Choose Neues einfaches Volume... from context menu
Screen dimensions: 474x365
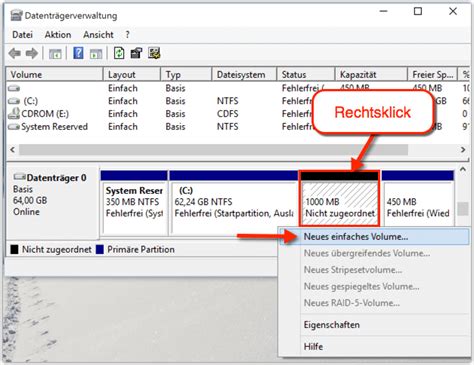373,237
